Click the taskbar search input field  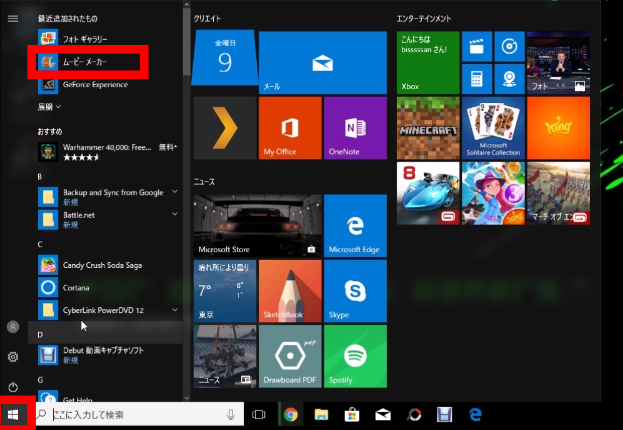pos(140,415)
